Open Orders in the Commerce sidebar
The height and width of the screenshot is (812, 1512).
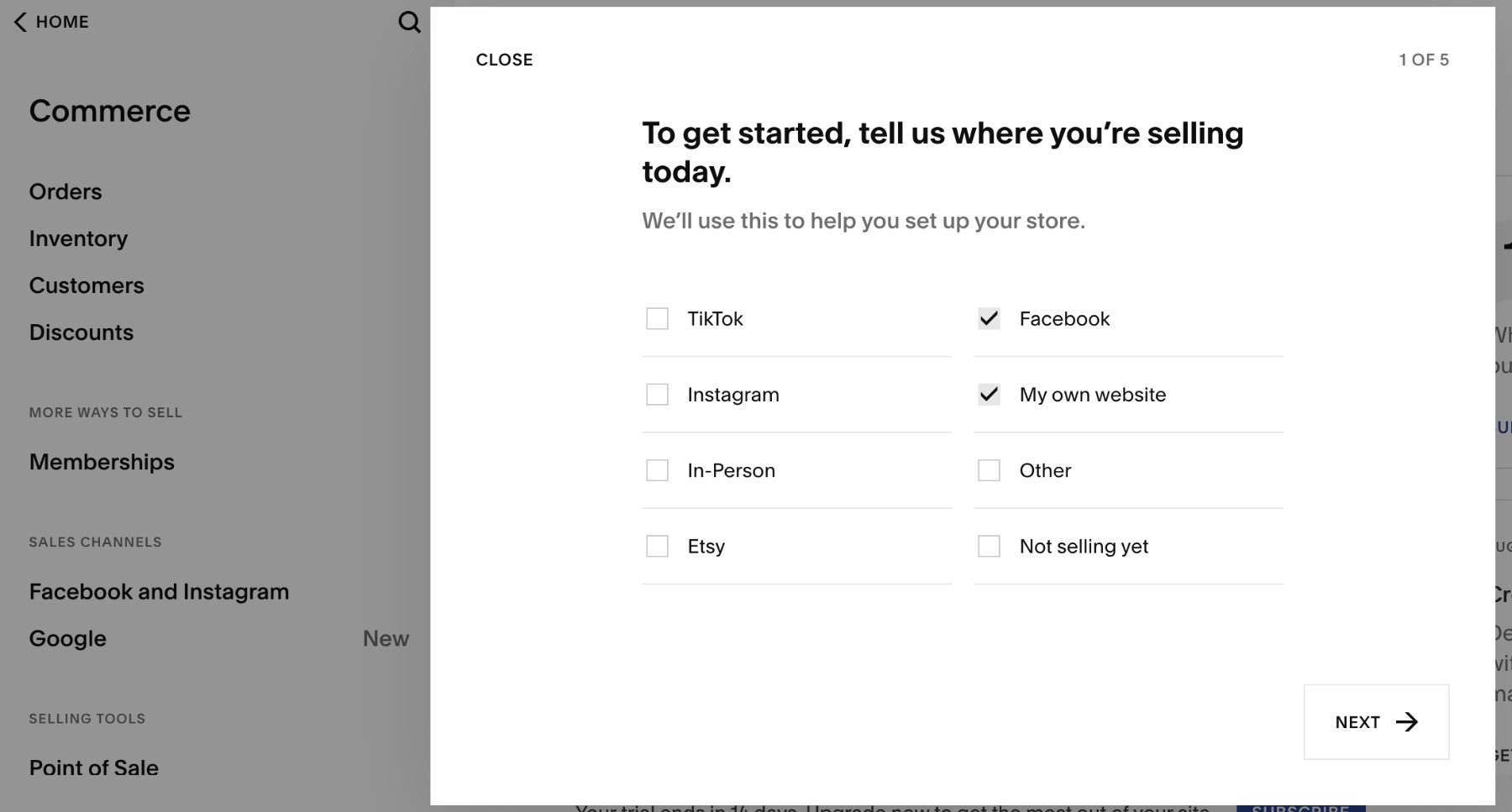pyautogui.click(x=65, y=191)
